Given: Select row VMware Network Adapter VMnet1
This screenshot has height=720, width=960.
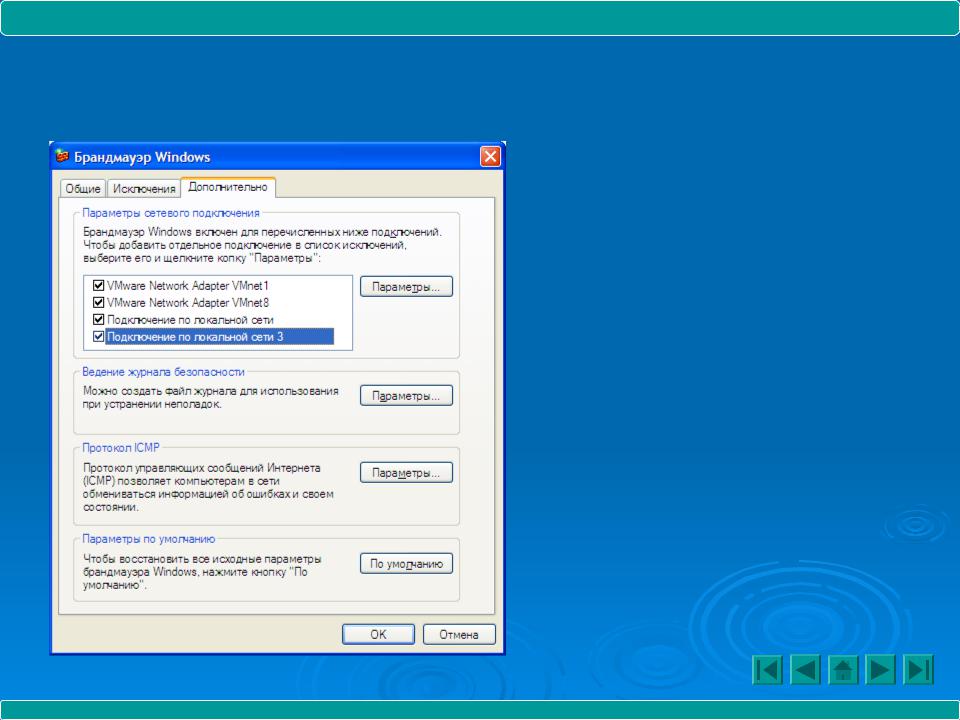Looking at the screenshot, I should click(187, 285).
